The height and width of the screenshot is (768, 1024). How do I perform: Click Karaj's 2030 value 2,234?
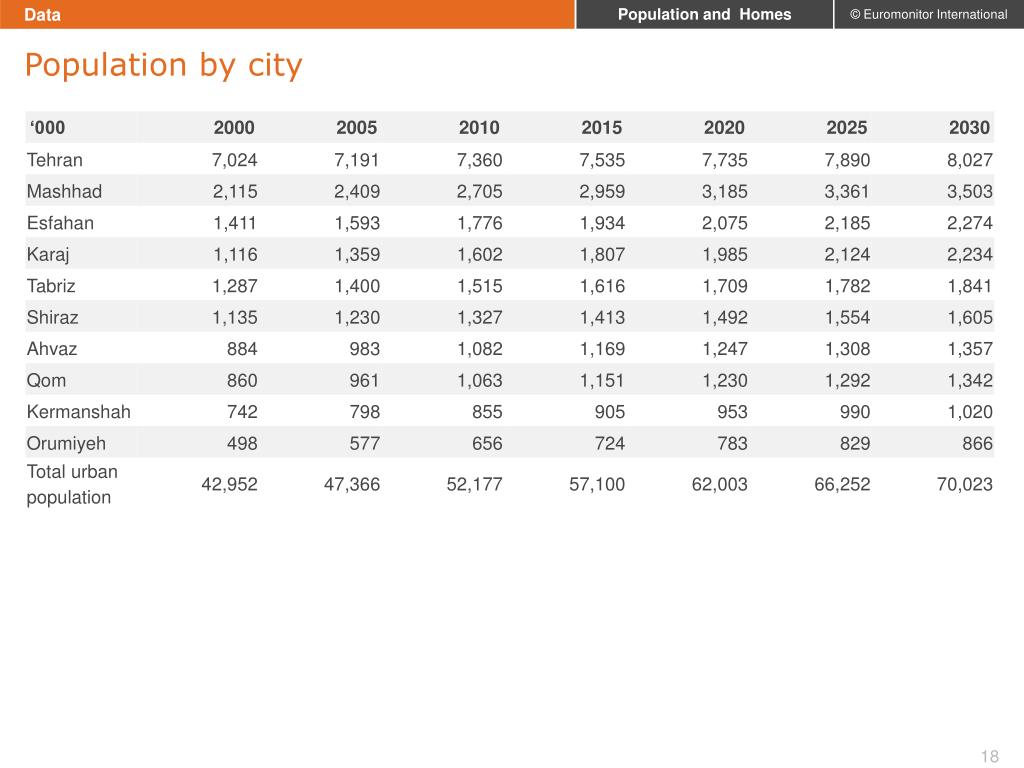click(x=970, y=255)
